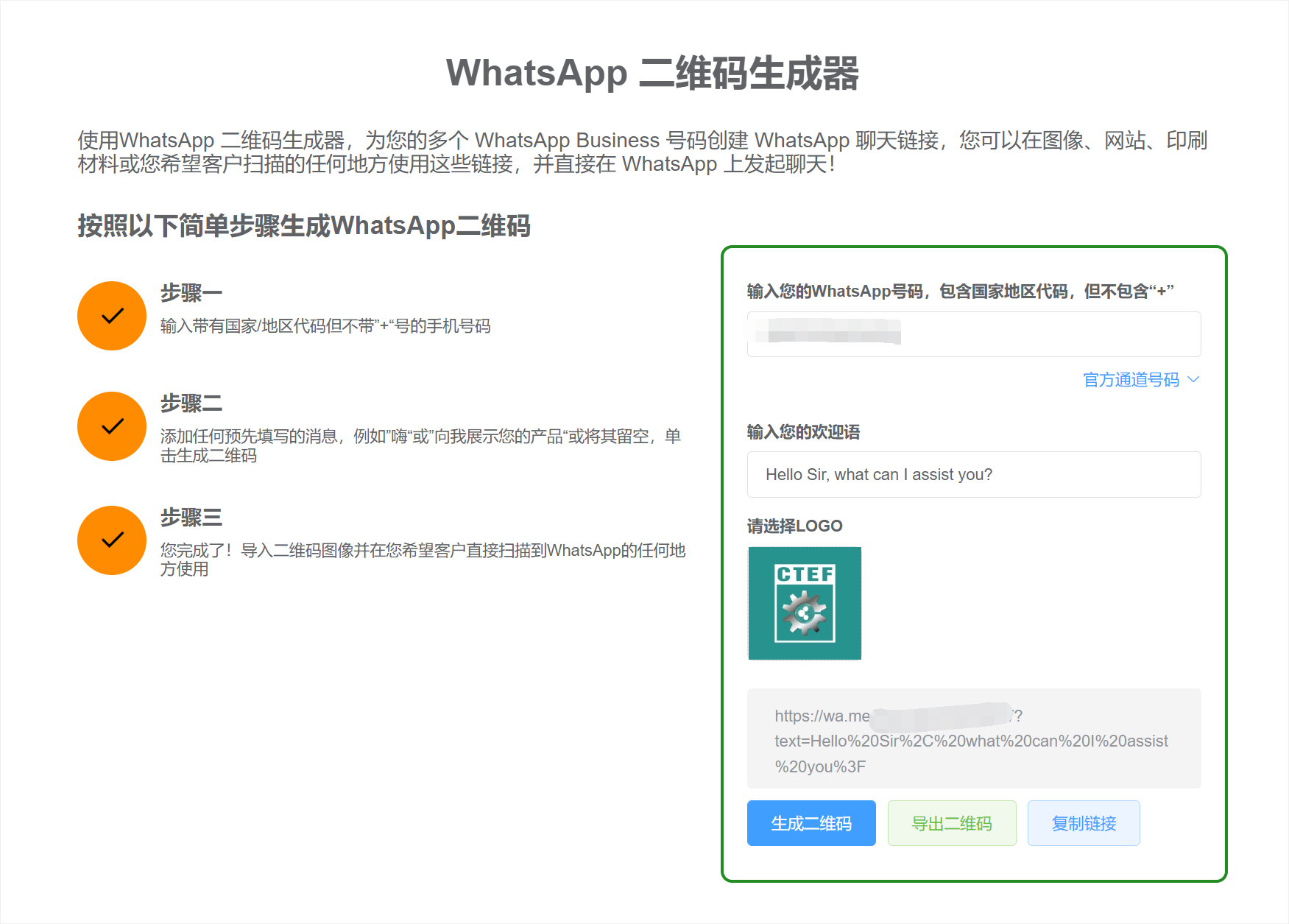The height and width of the screenshot is (924, 1289).
Task: Click the step one description 输入带有国家/地区代码
Action: [x=325, y=326]
